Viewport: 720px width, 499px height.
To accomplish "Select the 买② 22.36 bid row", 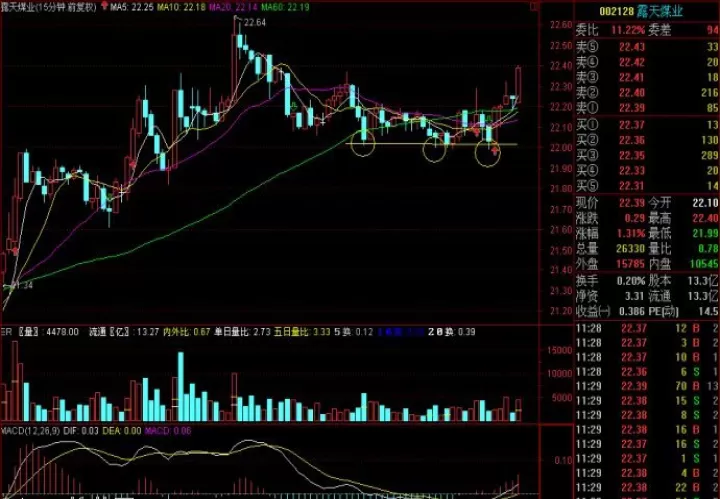I will tap(647, 140).
